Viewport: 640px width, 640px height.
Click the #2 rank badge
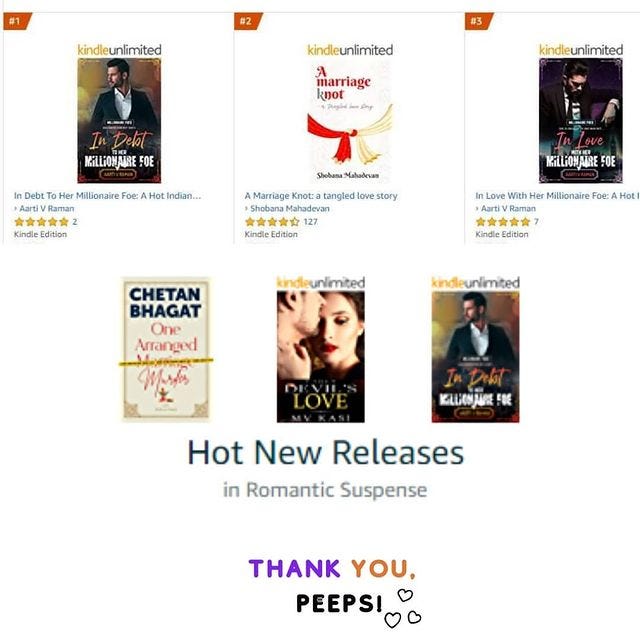coord(247,21)
